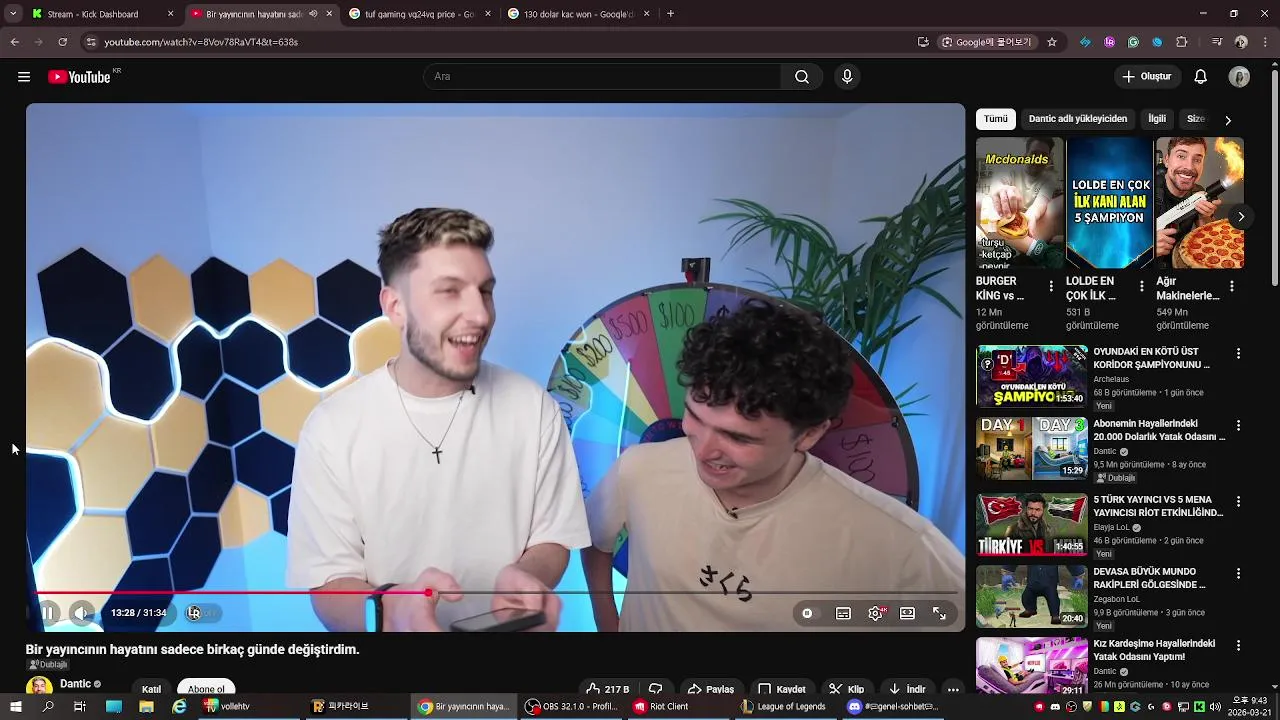Click the search magnifier button

tap(802, 77)
